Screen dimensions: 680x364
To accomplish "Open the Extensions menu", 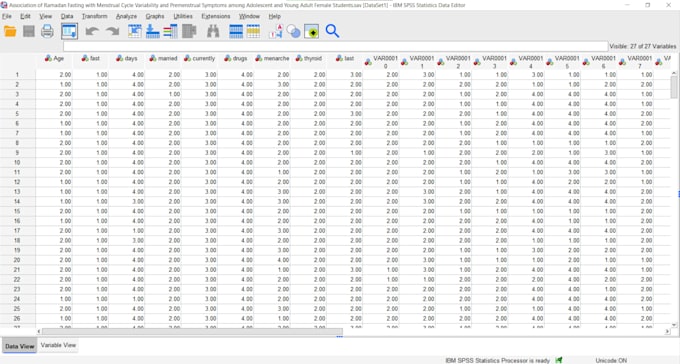I will coord(216,16).
